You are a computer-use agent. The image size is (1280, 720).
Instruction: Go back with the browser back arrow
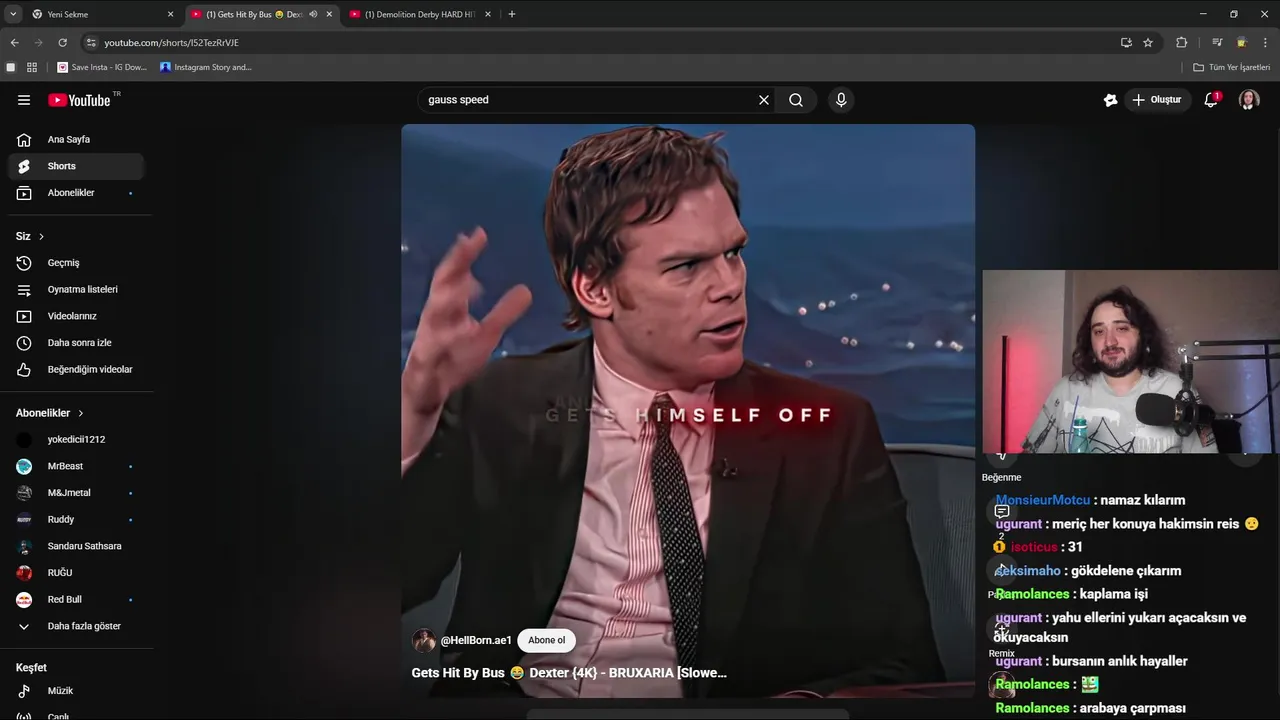[x=14, y=43]
